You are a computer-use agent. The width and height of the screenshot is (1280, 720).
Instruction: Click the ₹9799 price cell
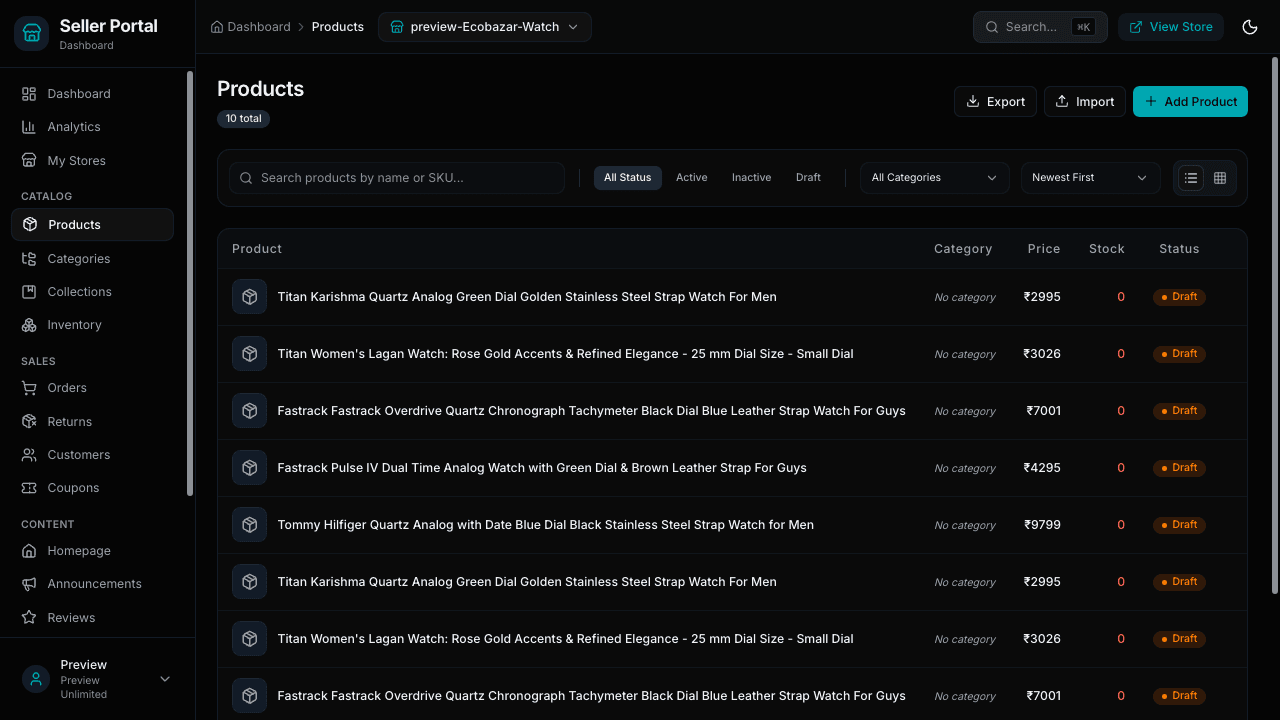(x=1042, y=525)
